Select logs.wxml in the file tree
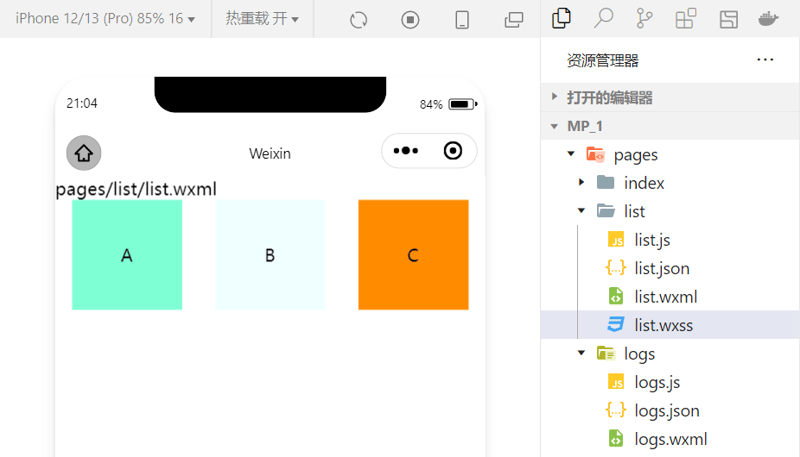Viewport: 800px width, 457px height. pyautogui.click(x=669, y=439)
